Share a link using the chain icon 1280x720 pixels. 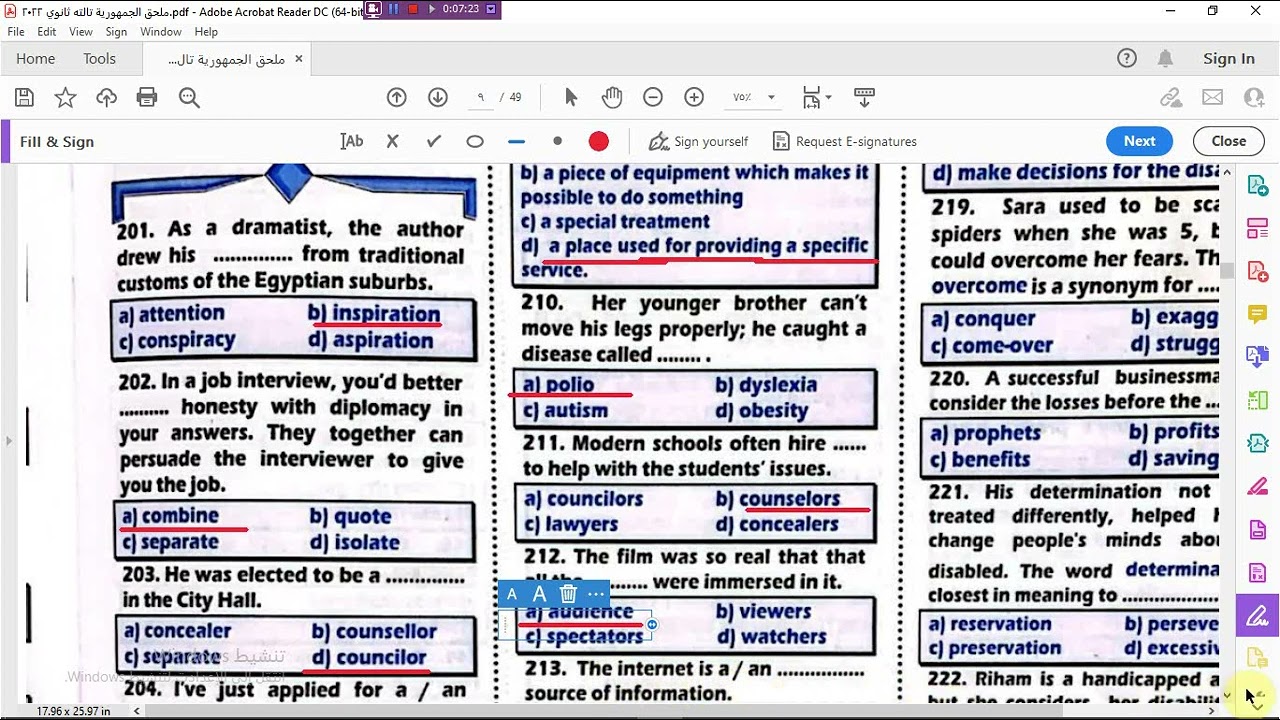point(1171,97)
